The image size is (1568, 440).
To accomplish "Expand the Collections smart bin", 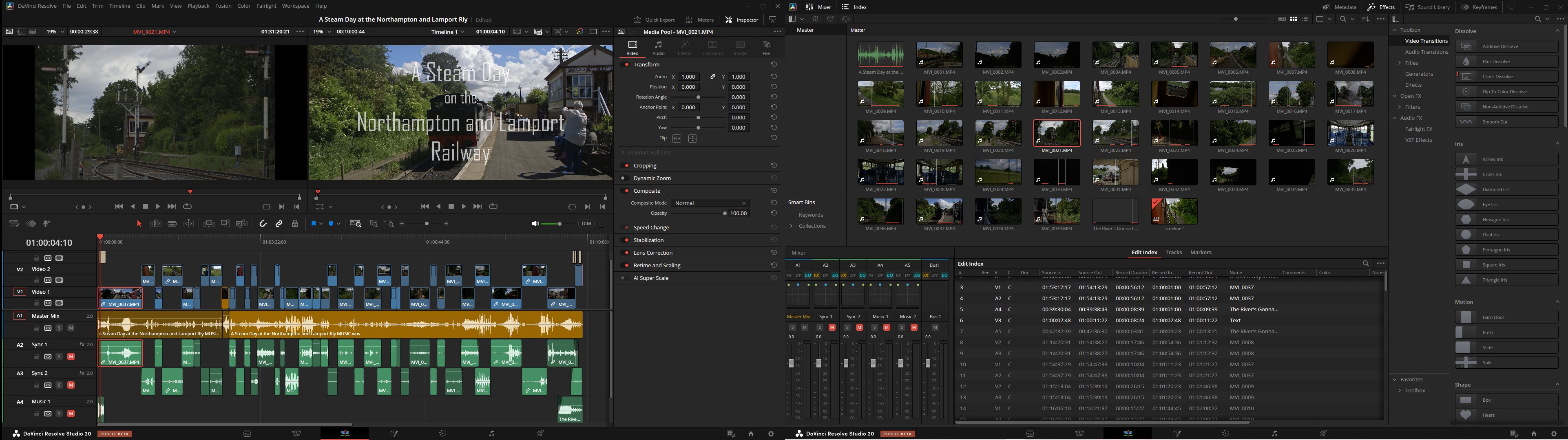I will [791, 226].
